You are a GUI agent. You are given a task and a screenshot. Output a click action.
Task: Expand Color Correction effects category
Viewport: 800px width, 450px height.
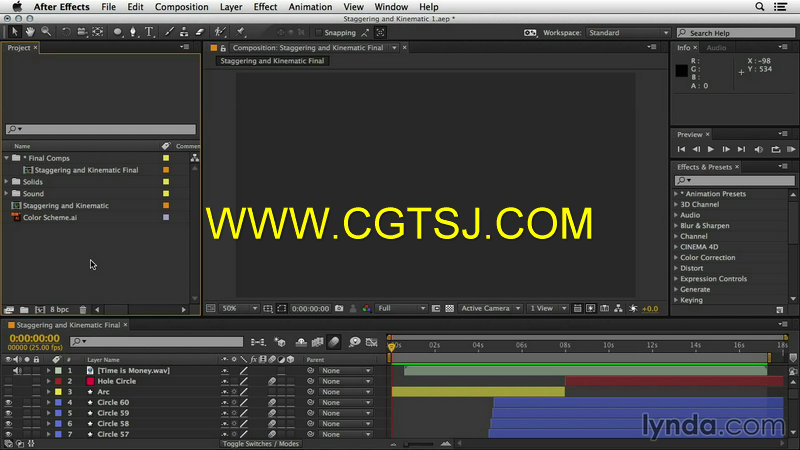click(x=676, y=258)
